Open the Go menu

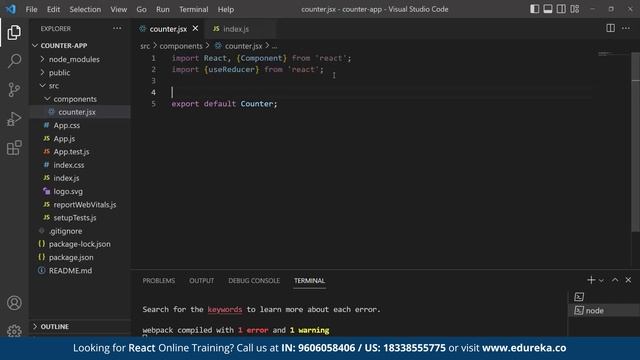[141, 9]
